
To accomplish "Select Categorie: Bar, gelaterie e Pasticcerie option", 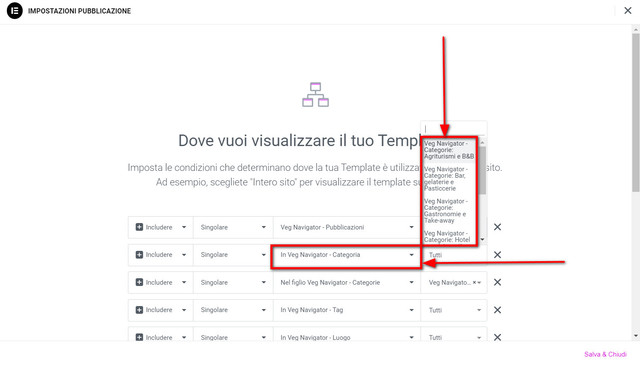I will [450, 179].
